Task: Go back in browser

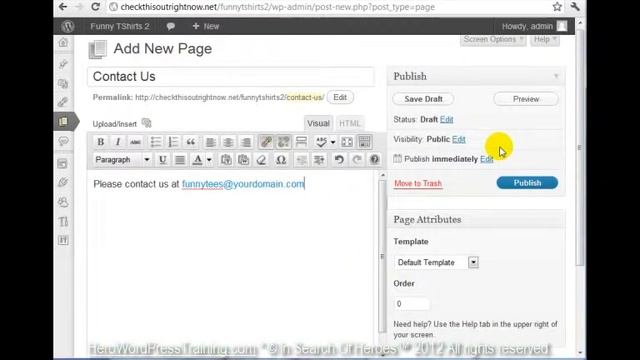Action: pyautogui.click(x=63, y=7)
